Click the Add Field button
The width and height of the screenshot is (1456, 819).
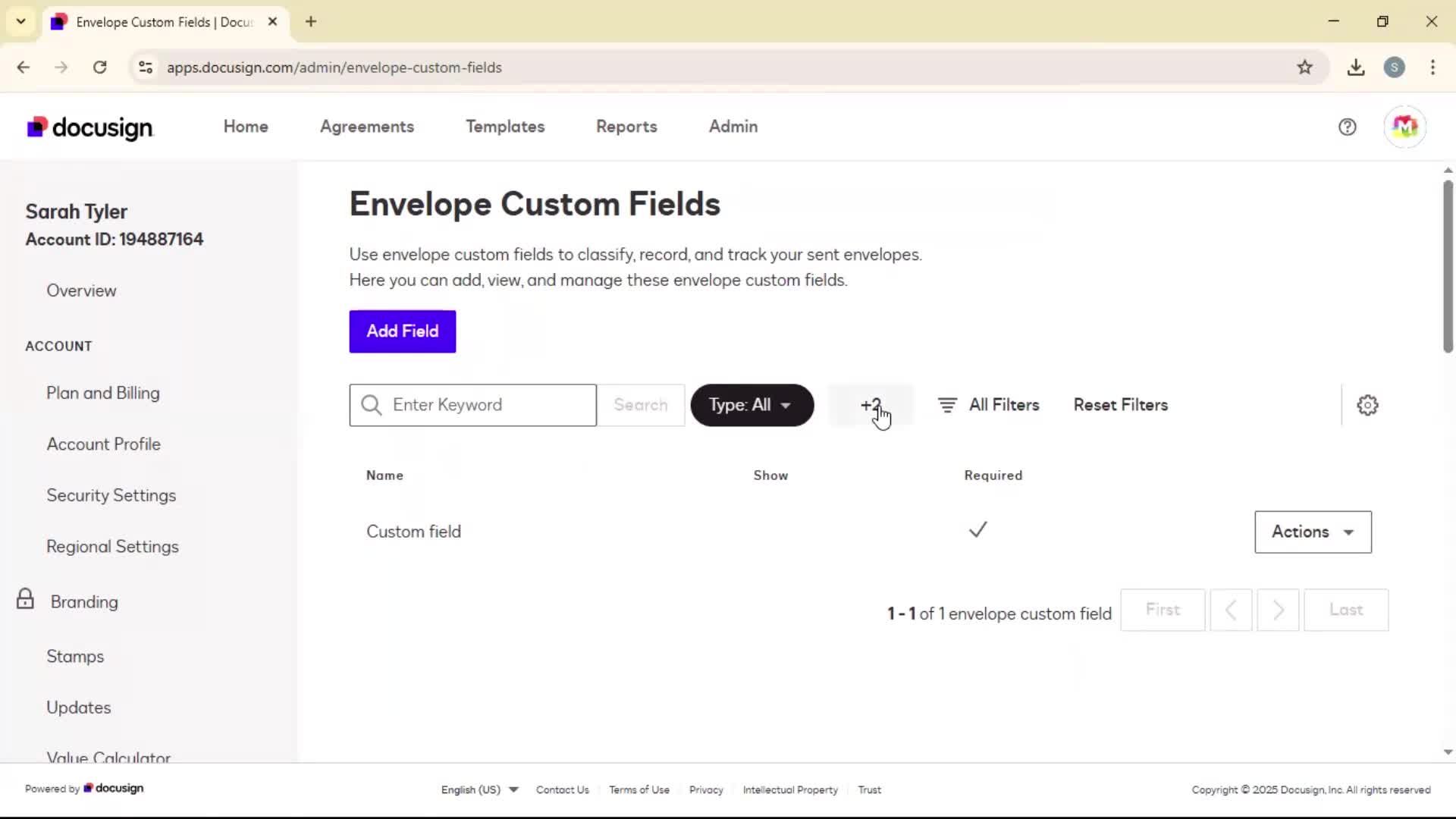(403, 331)
